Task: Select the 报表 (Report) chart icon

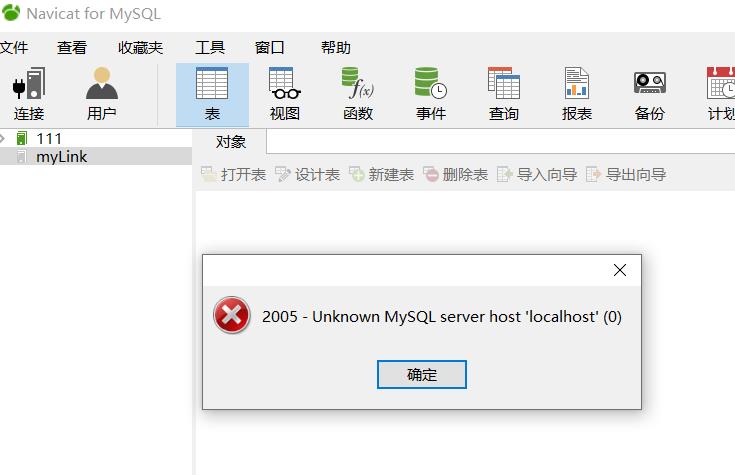Action: click(577, 94)
